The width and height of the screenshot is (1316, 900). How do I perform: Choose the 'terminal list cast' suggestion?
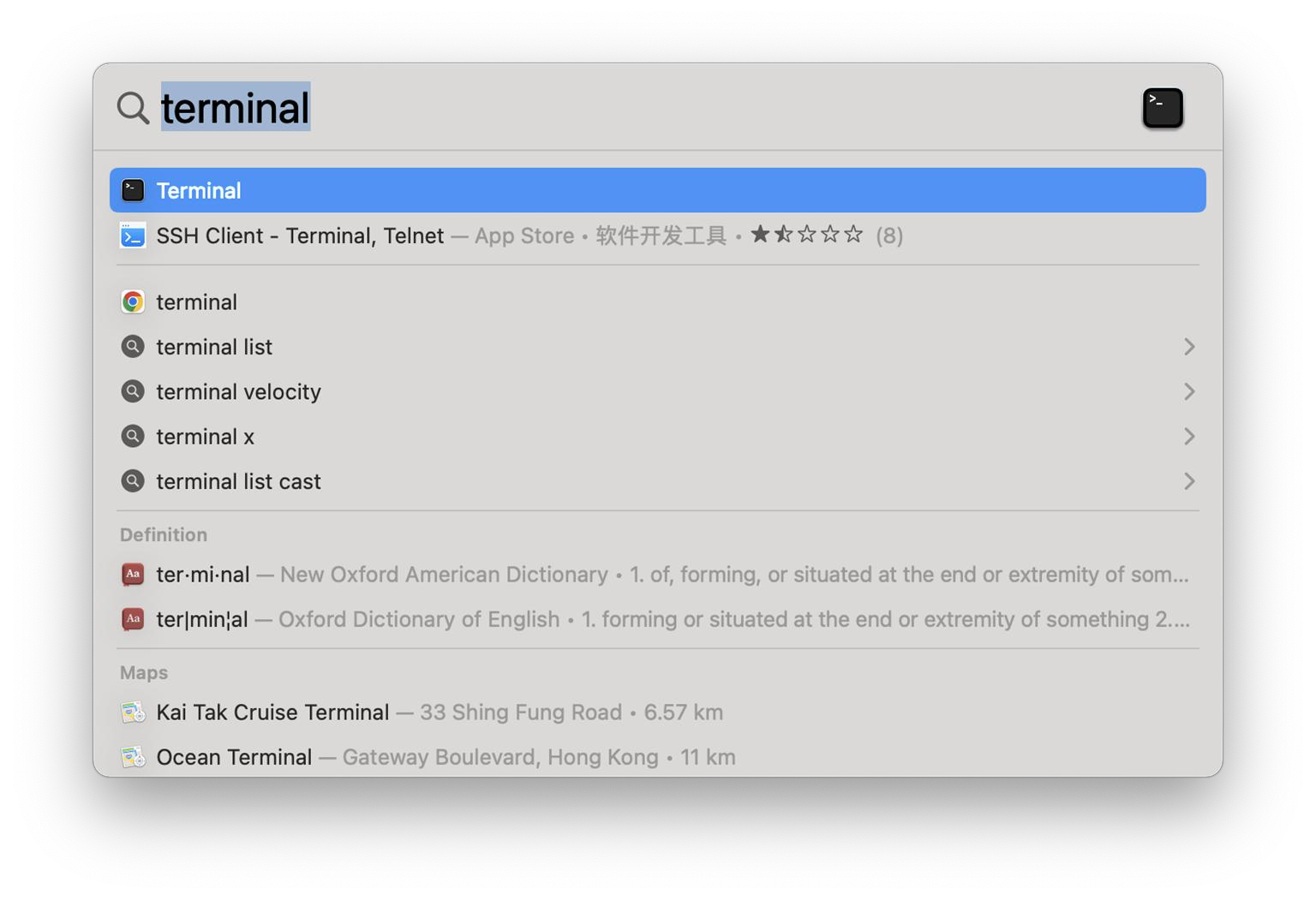point(658,481)
